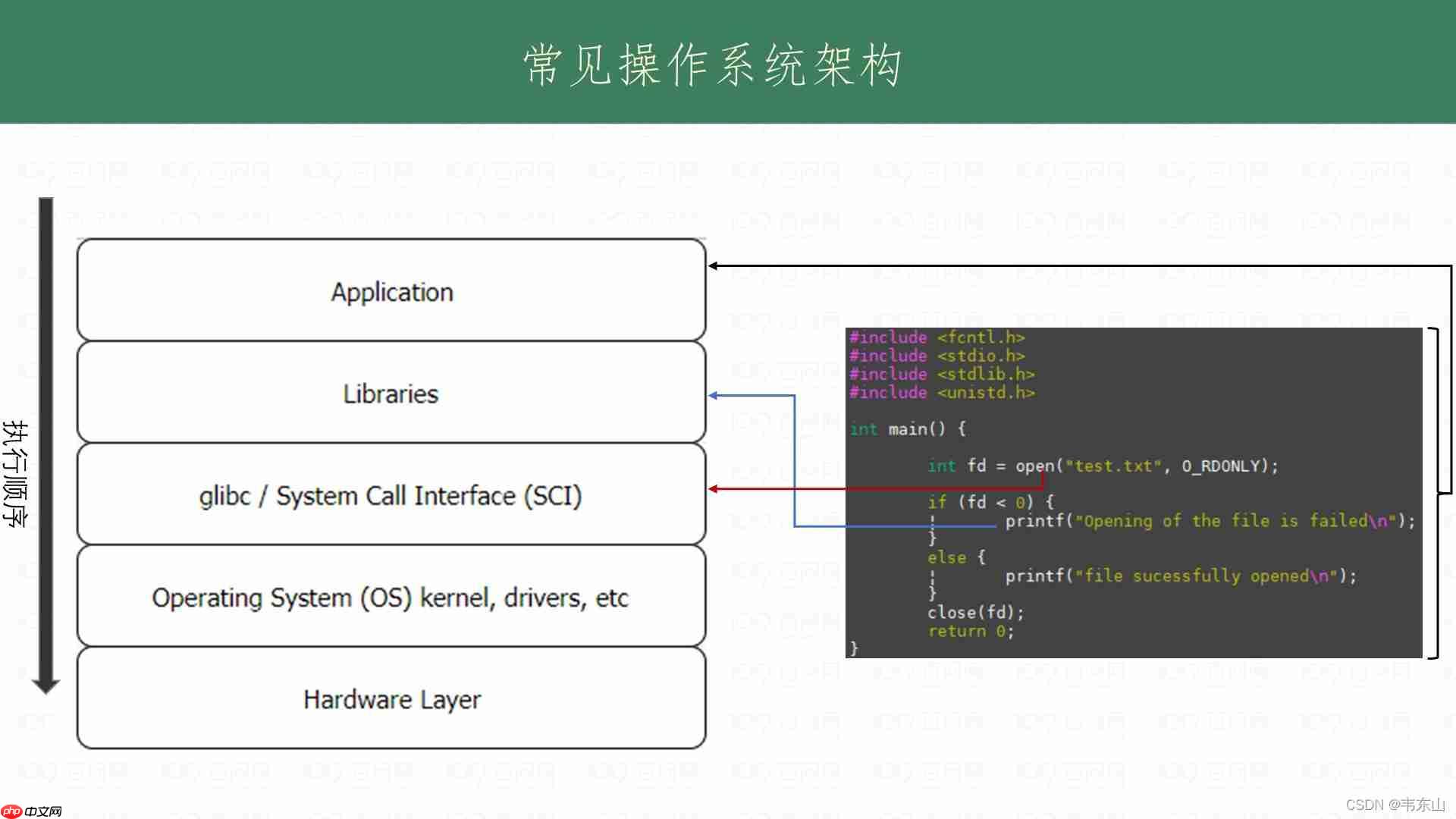Click the return 0 statement

click(x=971, y=631)
